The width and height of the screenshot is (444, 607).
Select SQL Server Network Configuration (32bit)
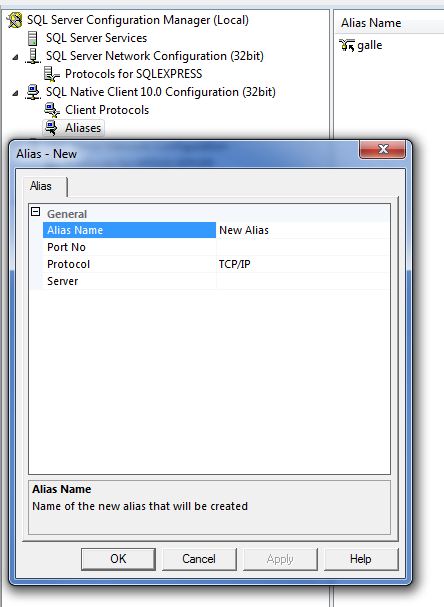coord(155,56)
